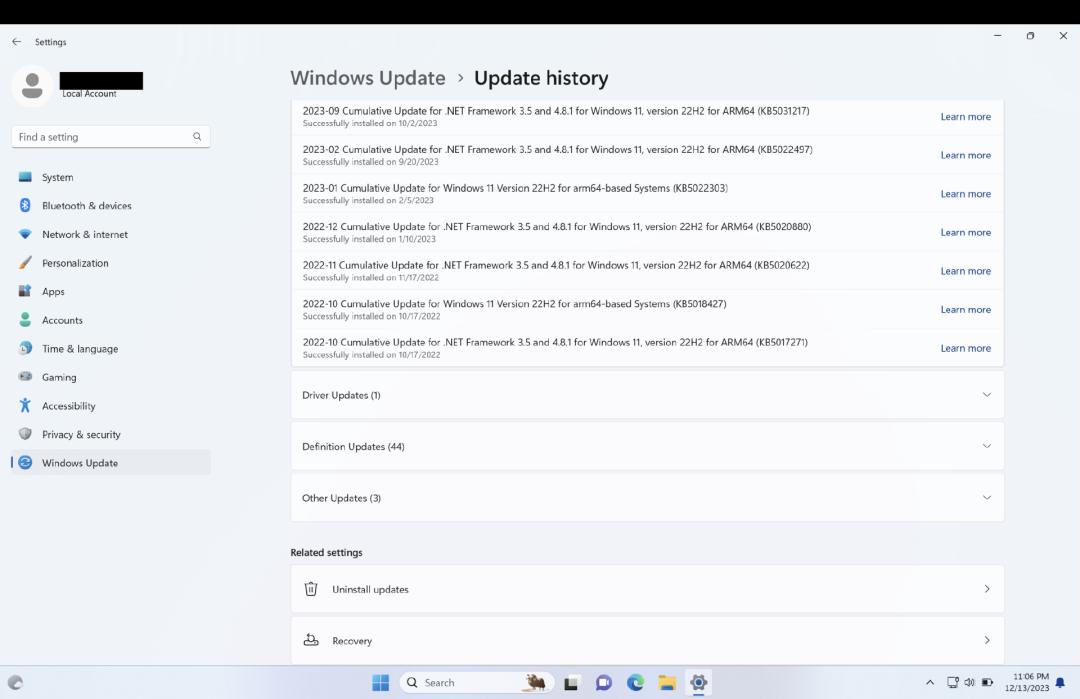Open Uninstall updates via its chevron
Viewport: 1080px width, 699px height.
pos(987,589)
